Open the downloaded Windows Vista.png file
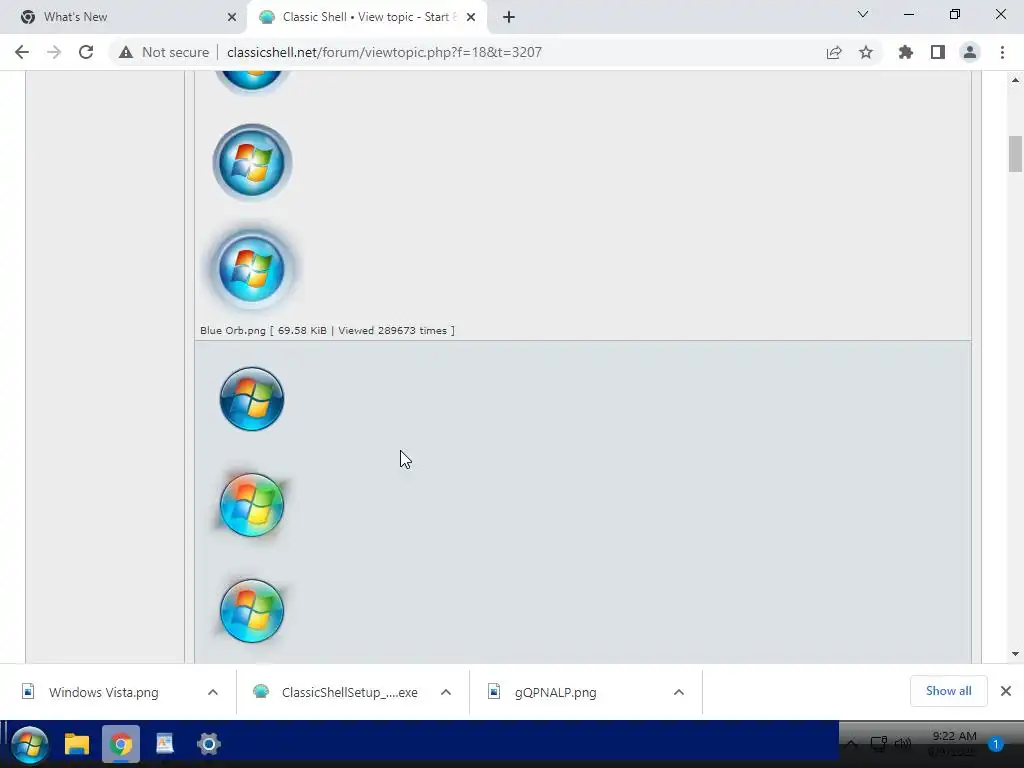The height and width of the screenshot is (768, 1024). [x=104, y=692]
